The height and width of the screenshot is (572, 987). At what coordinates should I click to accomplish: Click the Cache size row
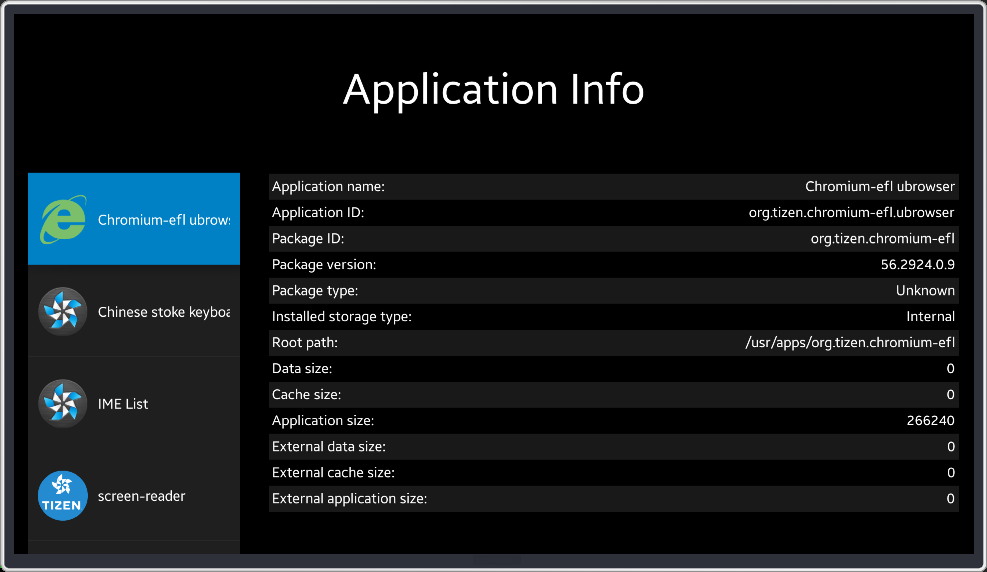613,394
